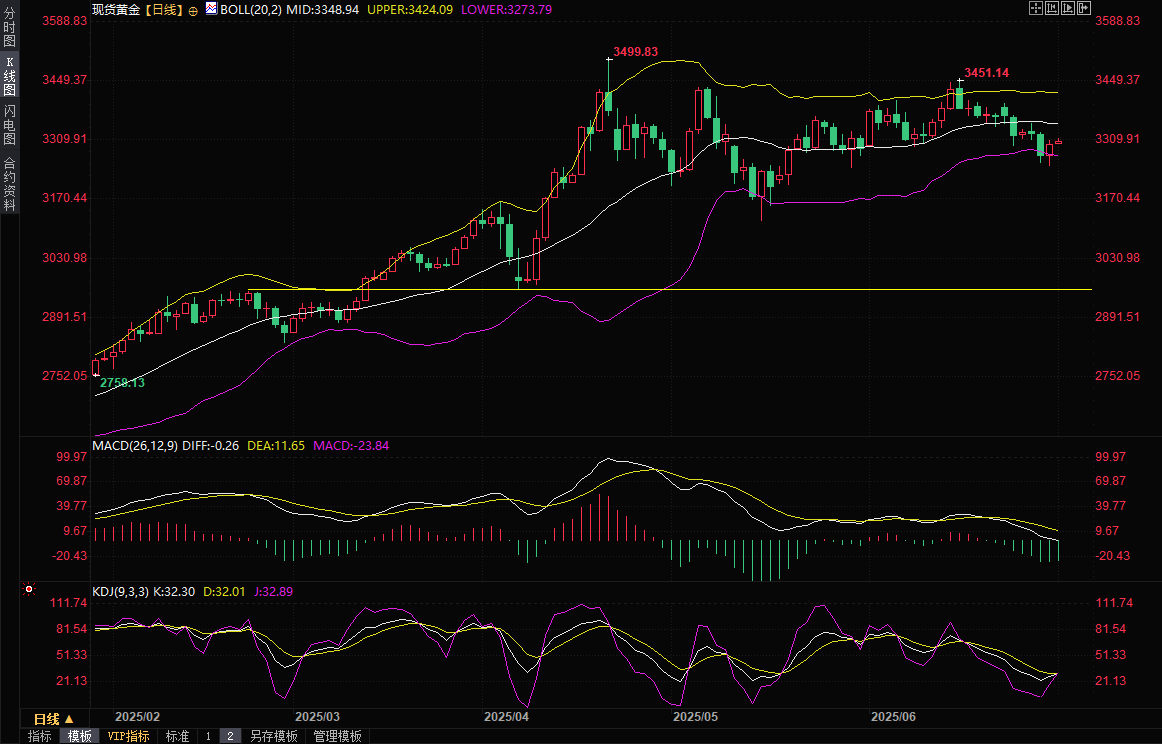Switch to 分时图 view in left sidebar
This screenshot has height=744, width=1162.
tap(9, 28)
